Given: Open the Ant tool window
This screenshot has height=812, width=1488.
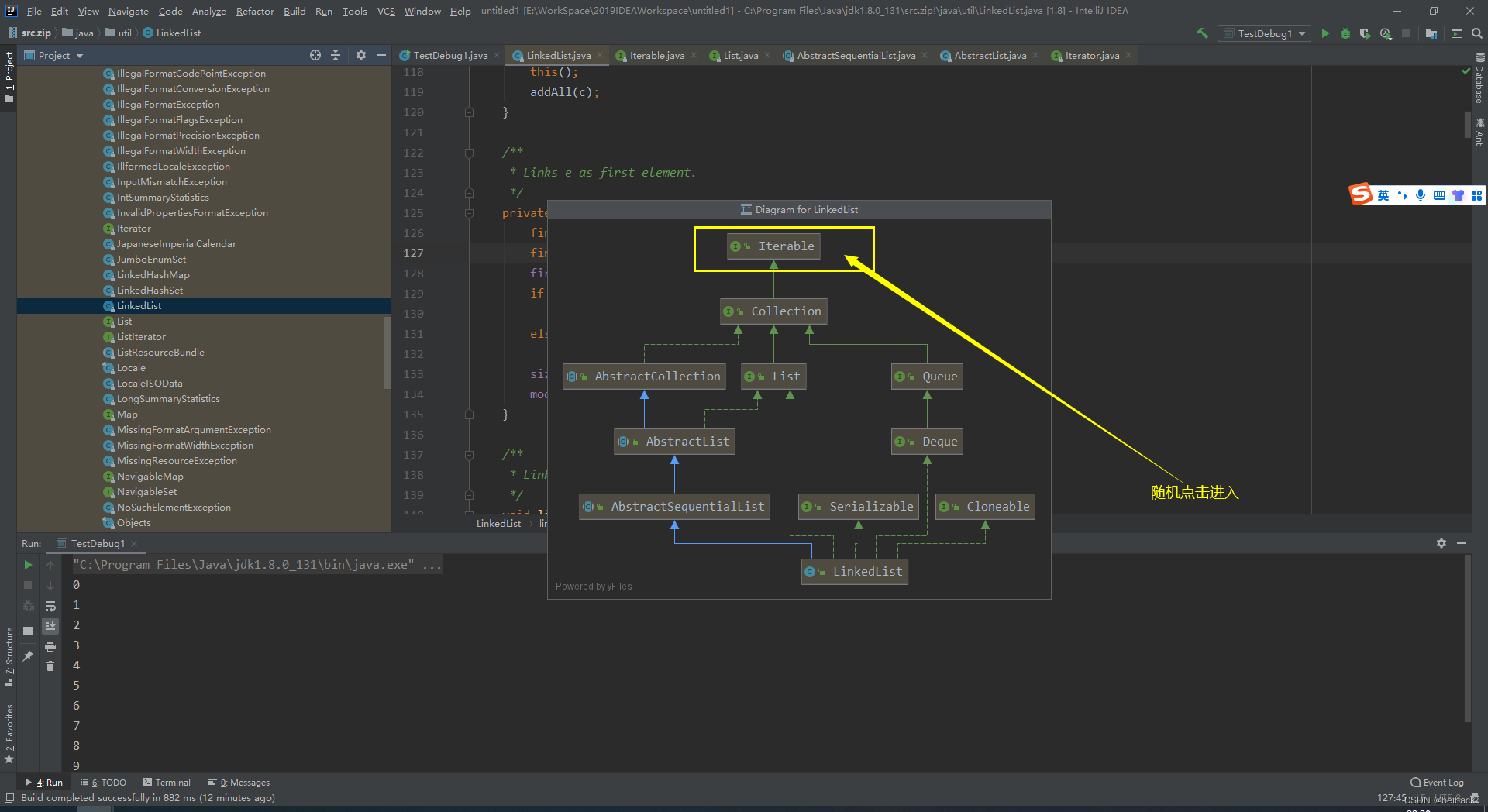Looking at the screenshot, I should pos(1479,132).
